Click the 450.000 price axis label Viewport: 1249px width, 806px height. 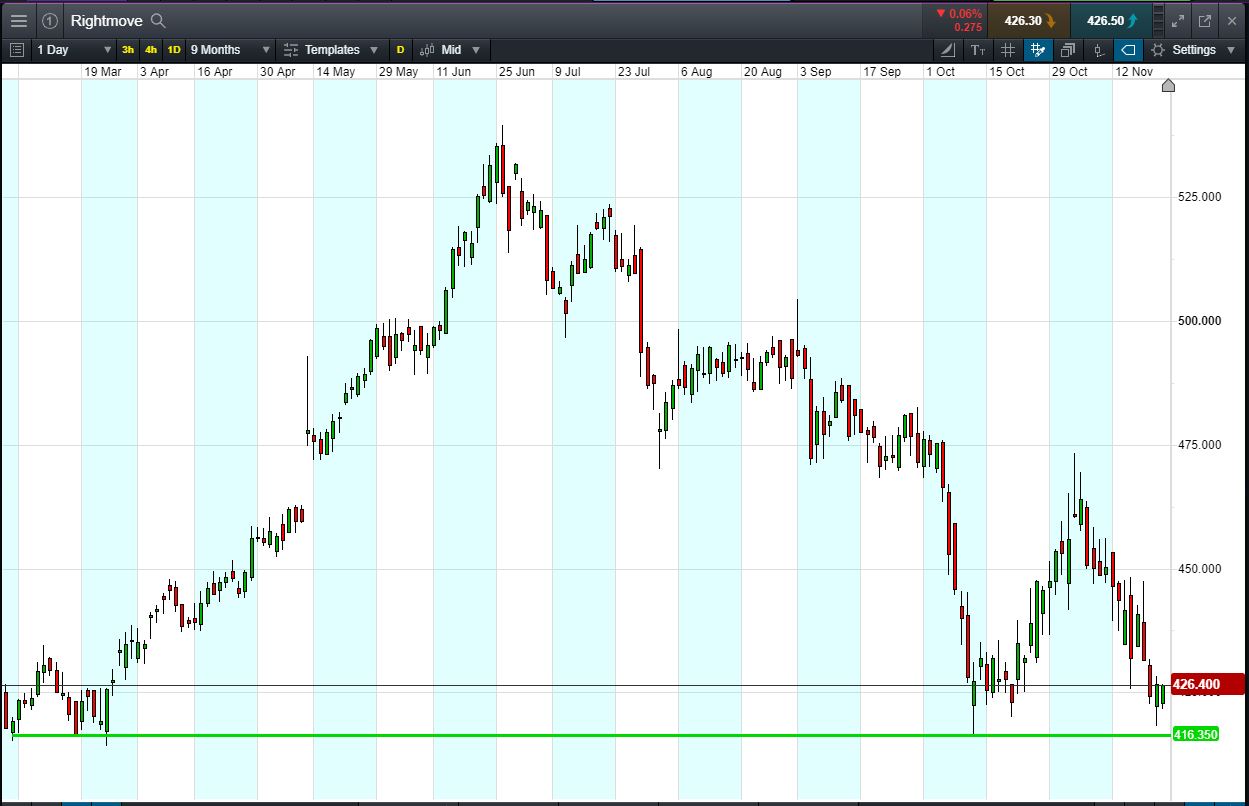(x=1200, y=568)
